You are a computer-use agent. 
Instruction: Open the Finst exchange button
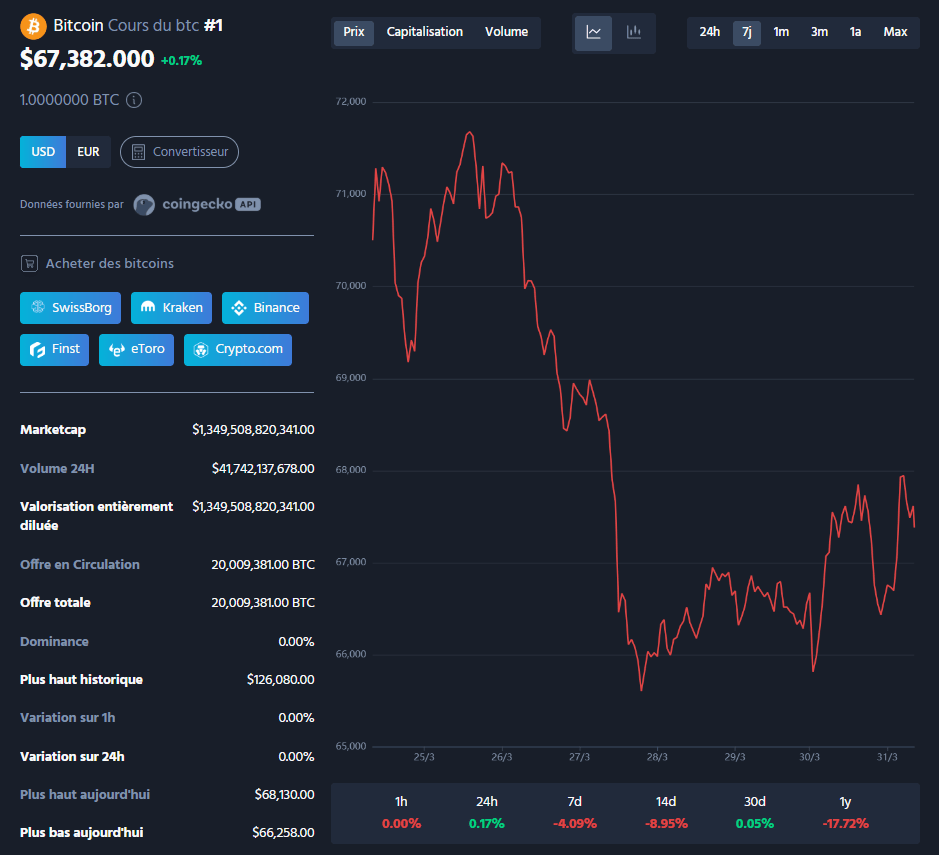point(55,350)
